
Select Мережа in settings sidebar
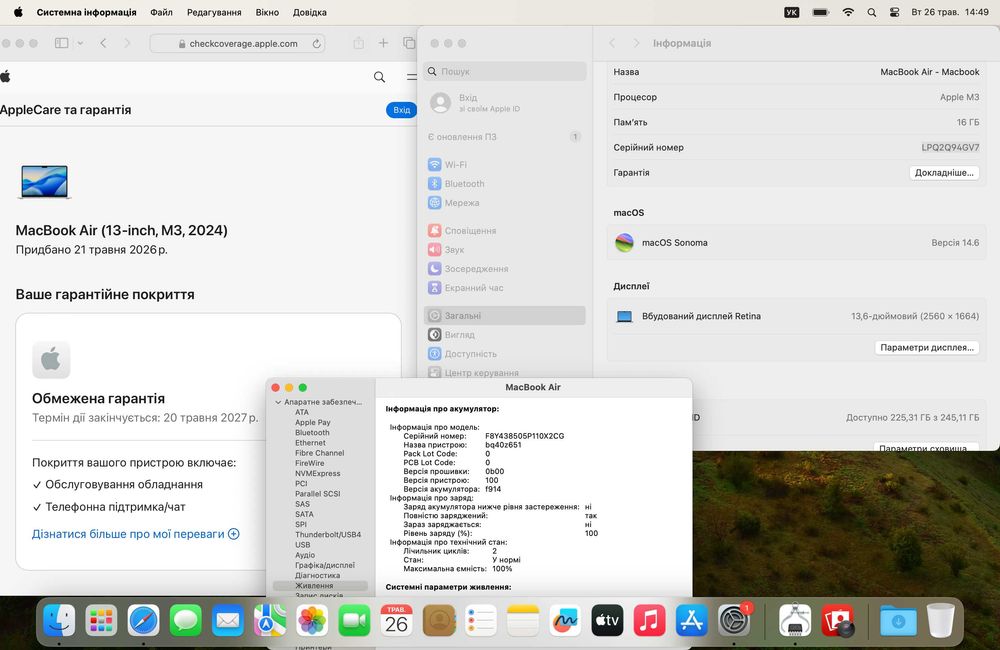[x=504, y=203]
